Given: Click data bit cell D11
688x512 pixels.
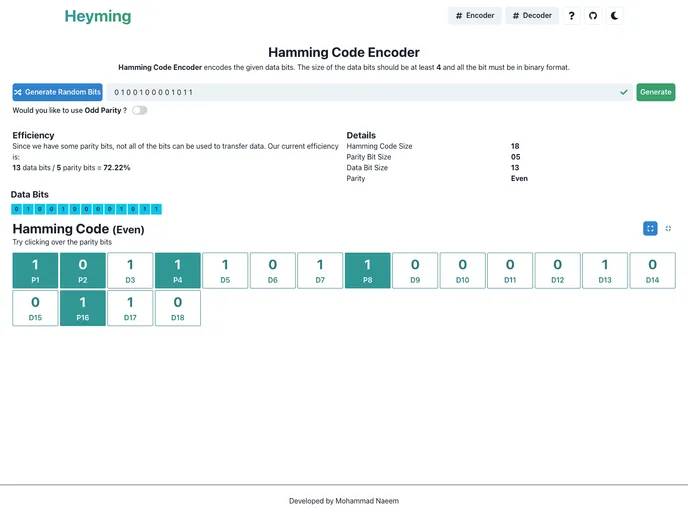Looking at the screenshot, I should tap(510, 270).
